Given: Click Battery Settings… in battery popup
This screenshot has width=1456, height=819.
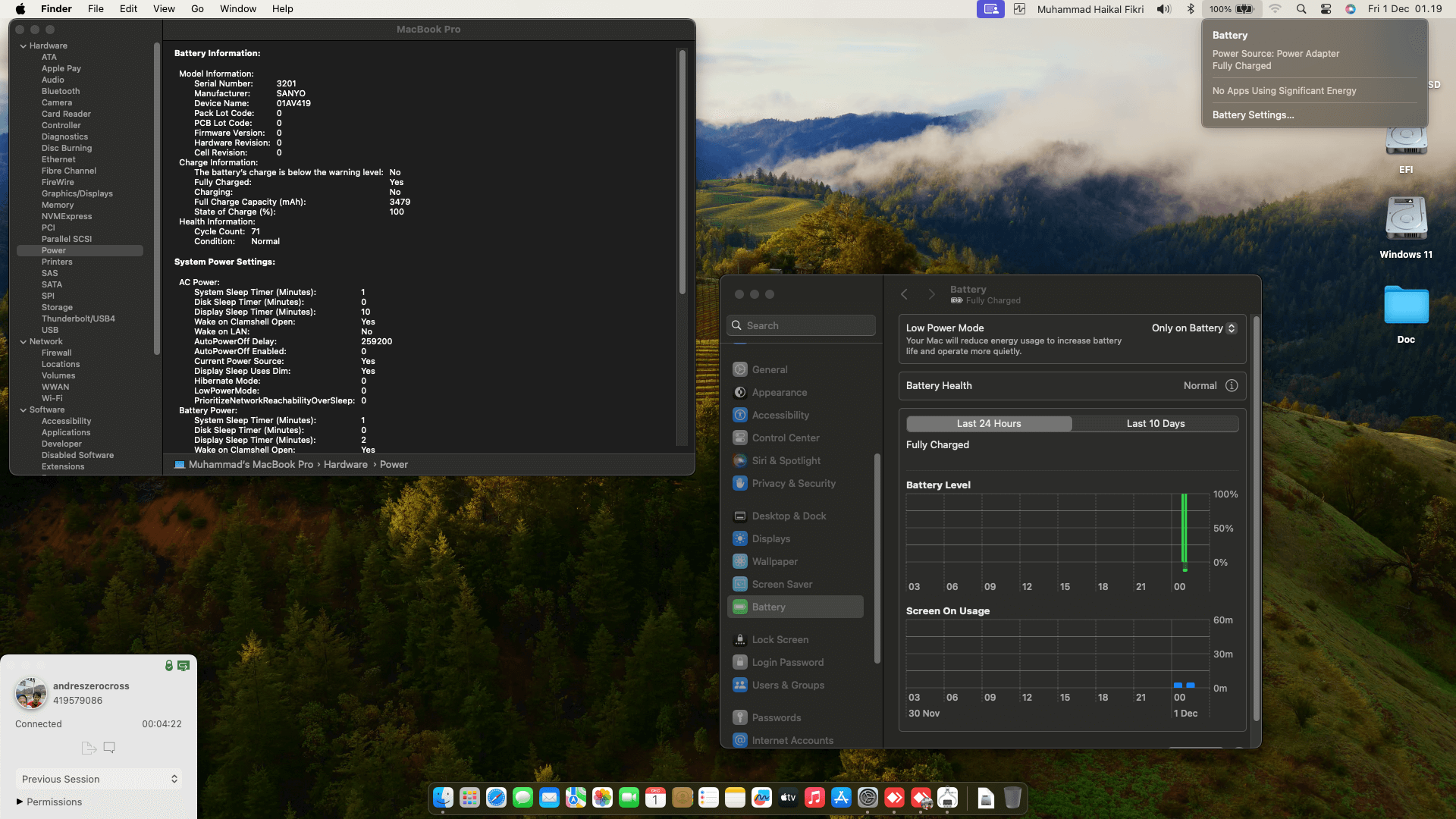Looking at the screenshot, I should point(1253,115).
